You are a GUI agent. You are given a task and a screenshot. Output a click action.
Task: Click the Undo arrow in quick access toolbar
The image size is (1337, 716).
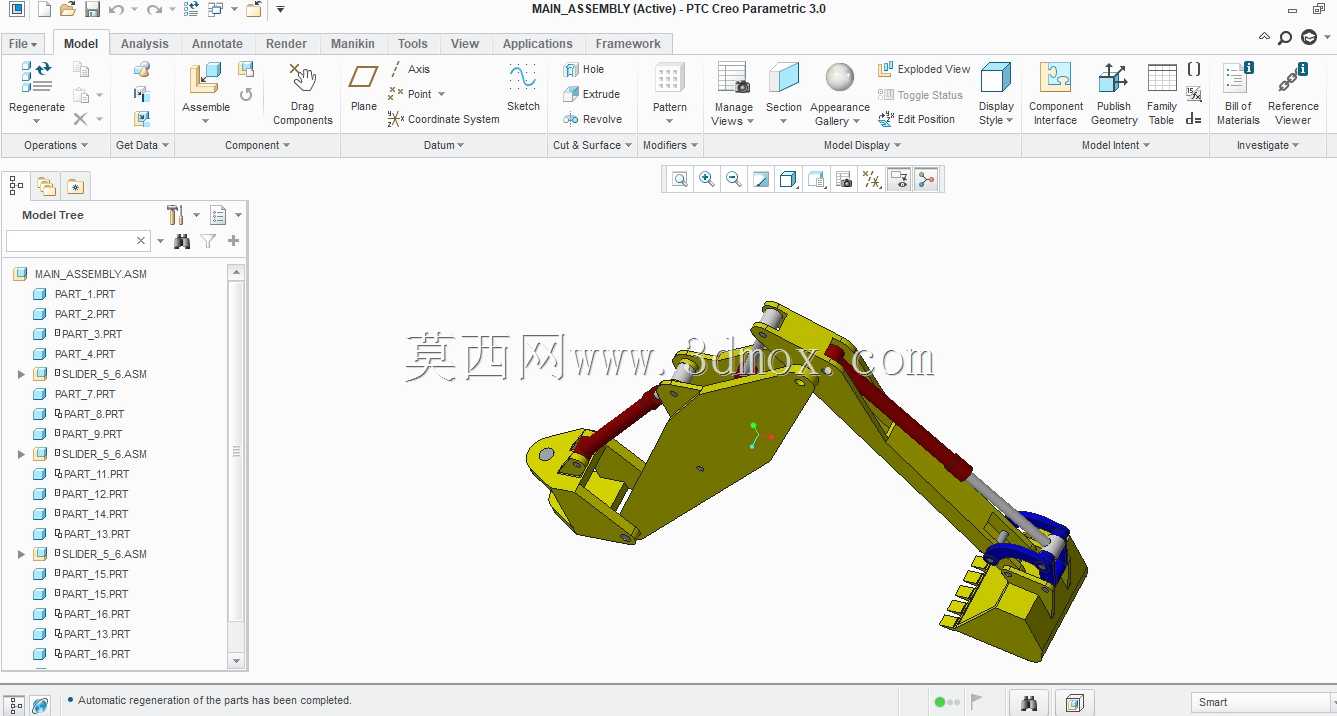pos(116,10)
